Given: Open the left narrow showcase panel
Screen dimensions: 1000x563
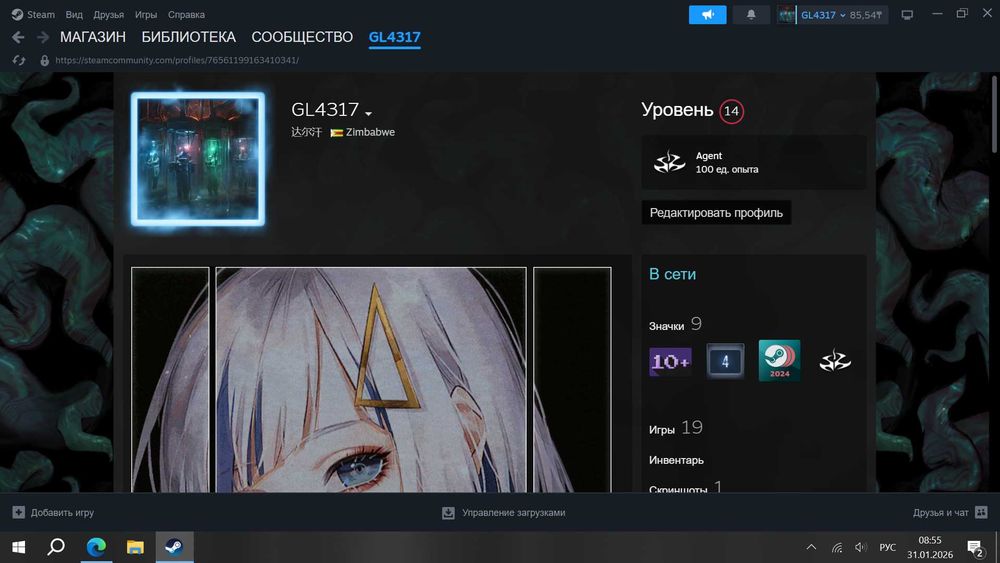Looking at the screenshot, I should 170,379.
